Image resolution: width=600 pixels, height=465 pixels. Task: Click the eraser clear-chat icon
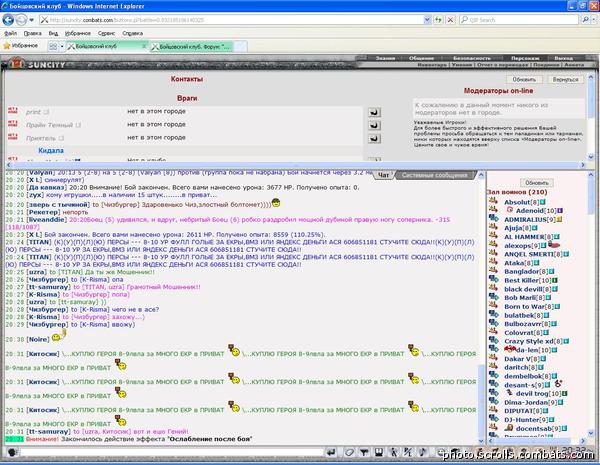(x=349, y=452)
